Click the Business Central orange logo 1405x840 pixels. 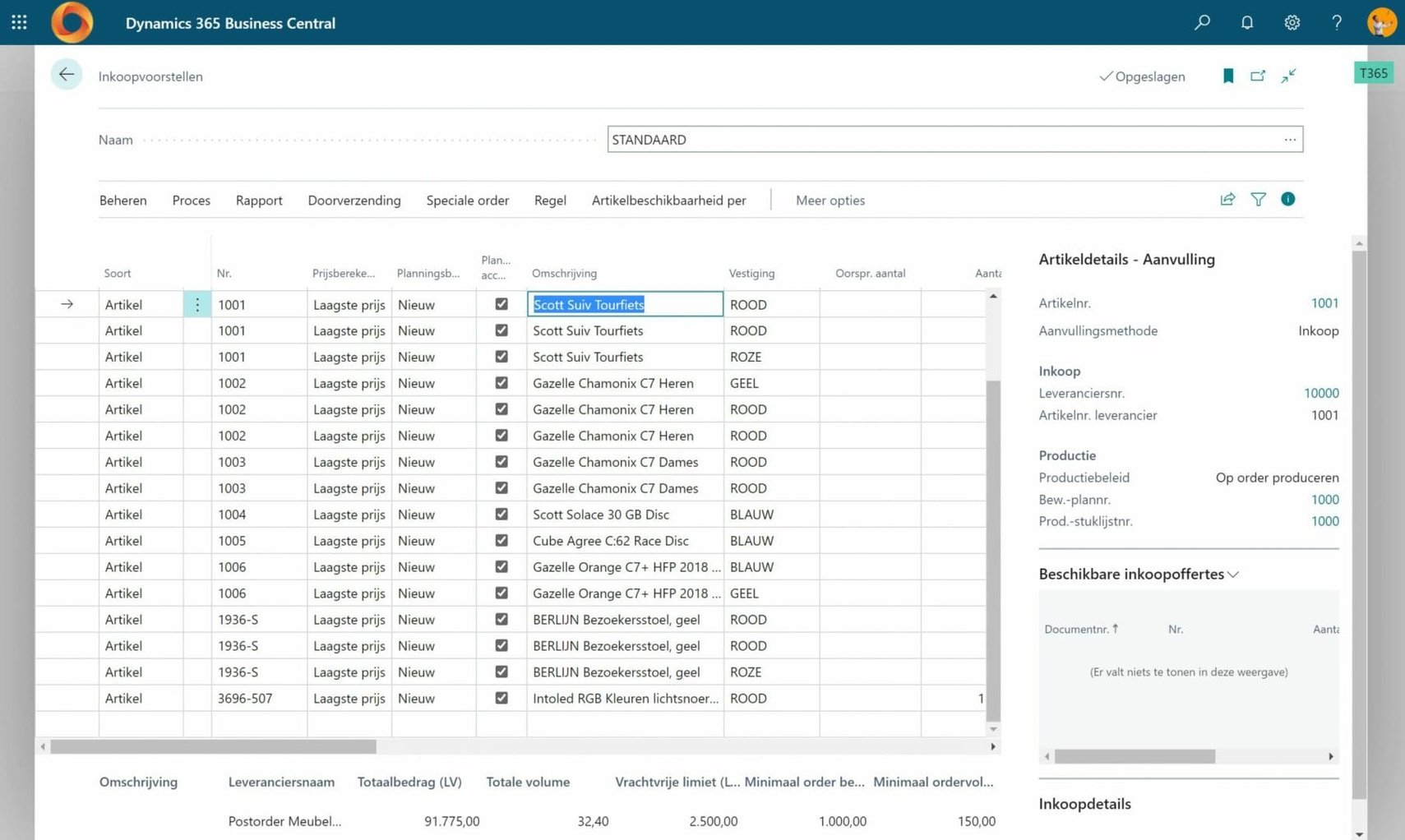pyautogui.click(x=72, y=22)
